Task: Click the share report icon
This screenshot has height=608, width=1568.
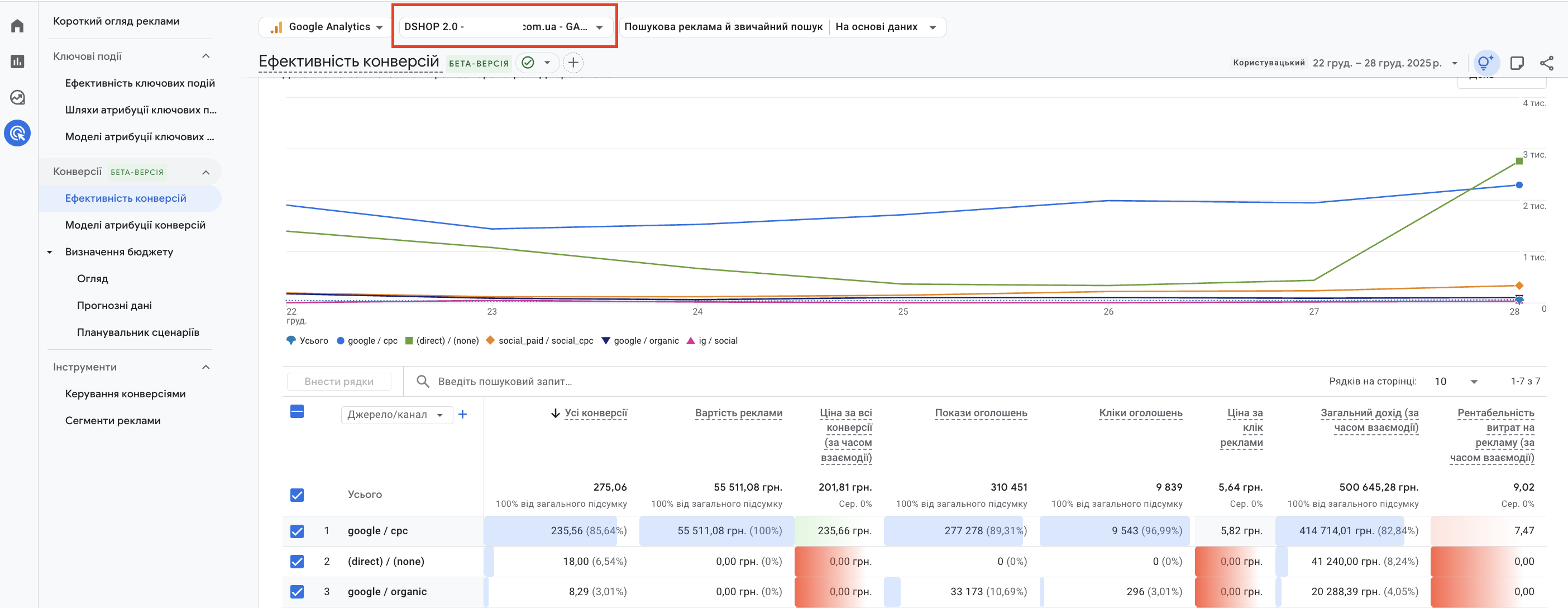Action: tap(1546, 63)
